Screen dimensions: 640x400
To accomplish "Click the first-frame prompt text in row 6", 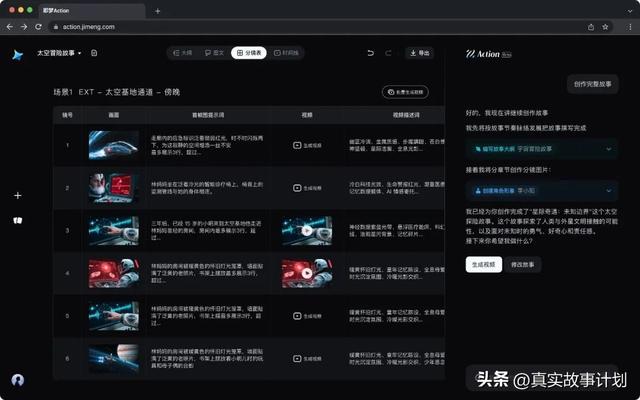I will [x=207, y=358].
